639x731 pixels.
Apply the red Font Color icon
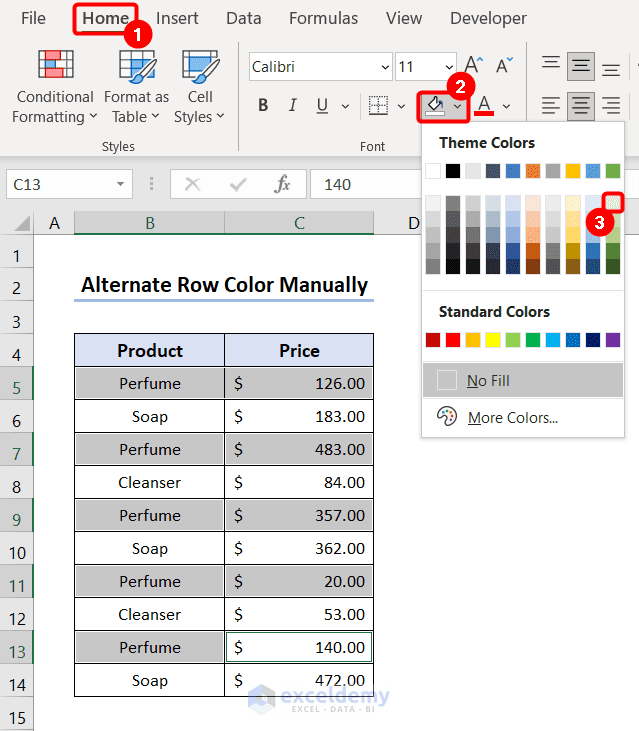(484, 105)
